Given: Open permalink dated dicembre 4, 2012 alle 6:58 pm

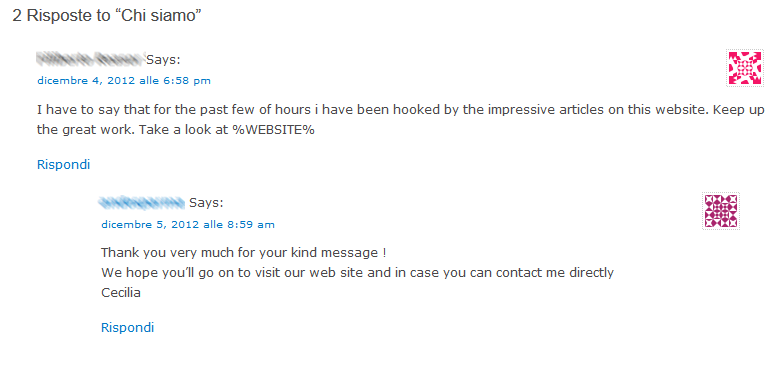Looking at the screenshot, I should coord(124,80).
